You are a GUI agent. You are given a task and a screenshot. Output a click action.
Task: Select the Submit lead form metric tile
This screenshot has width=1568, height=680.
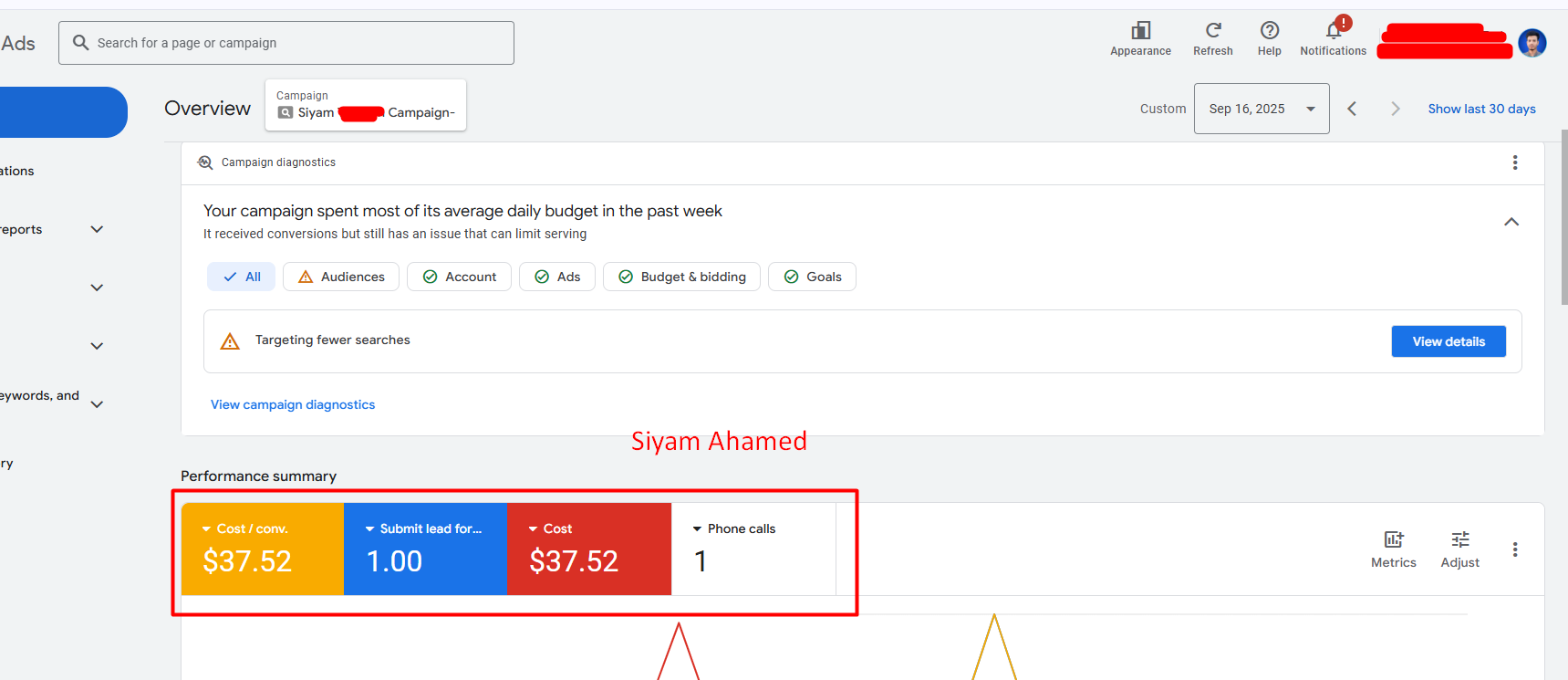pos(425,549)
